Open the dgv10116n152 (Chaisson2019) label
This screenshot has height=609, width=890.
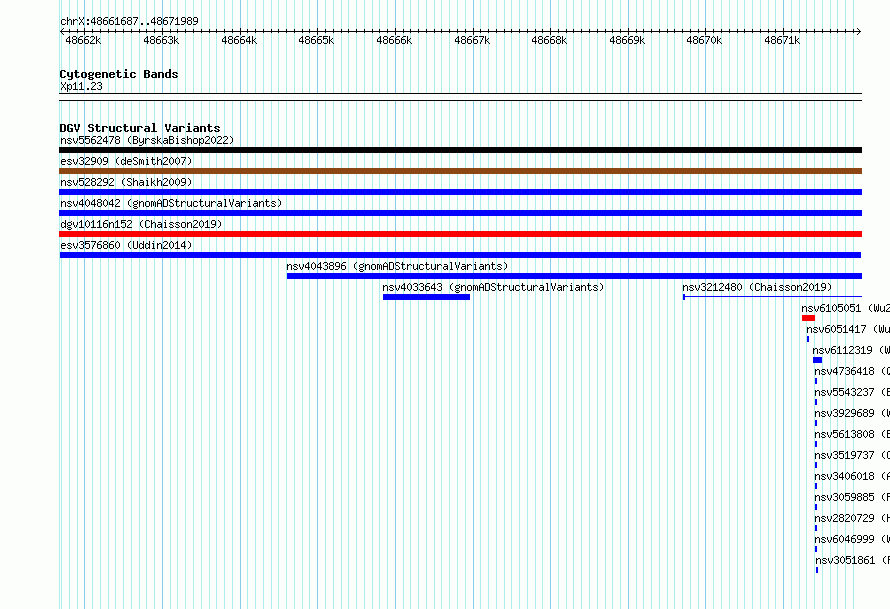(x=141, y=224)
